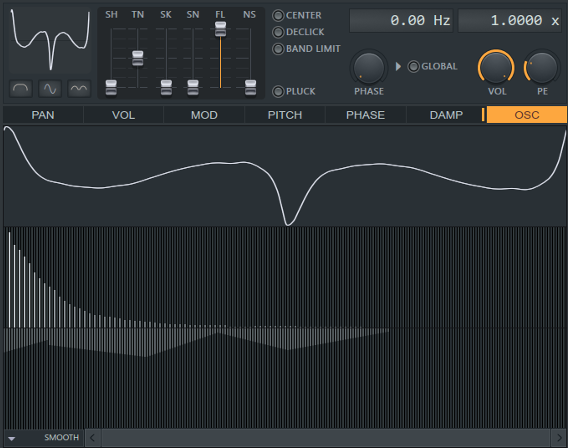
Task: Open the DAMP tab
Action: pyautogui.click(x=446, y=115)
